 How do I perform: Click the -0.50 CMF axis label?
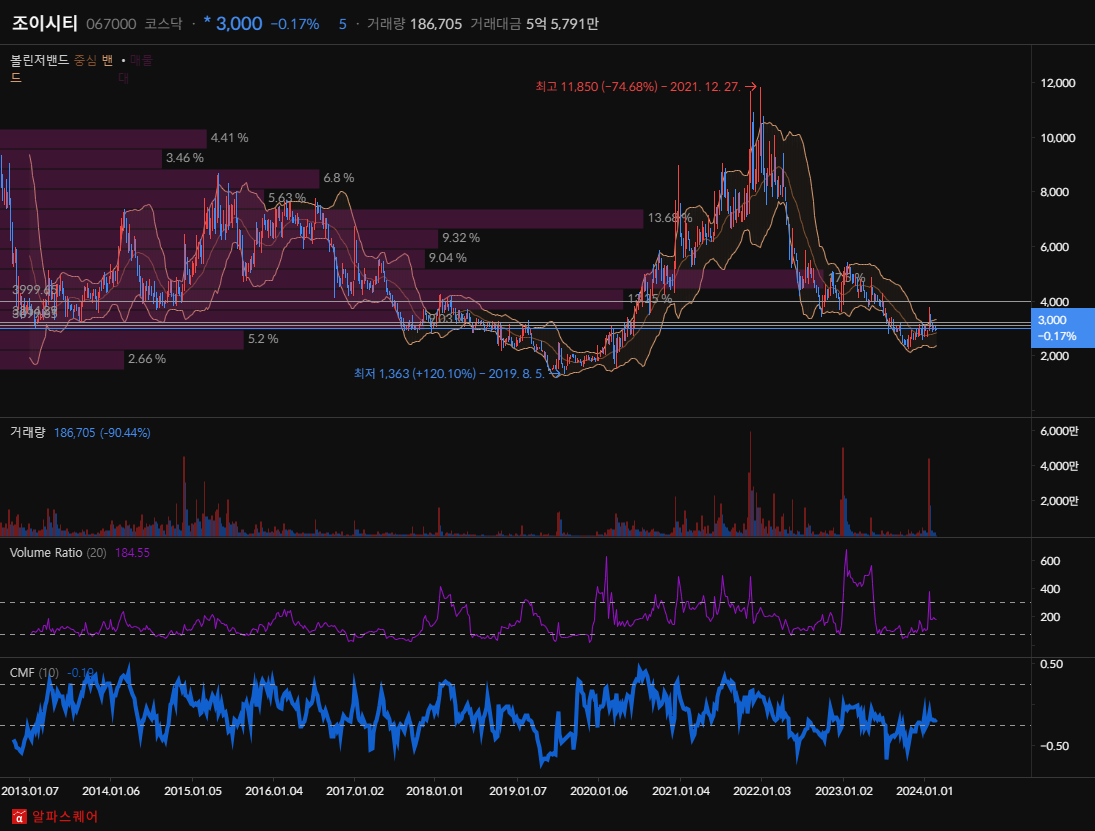pos(1054,747)
